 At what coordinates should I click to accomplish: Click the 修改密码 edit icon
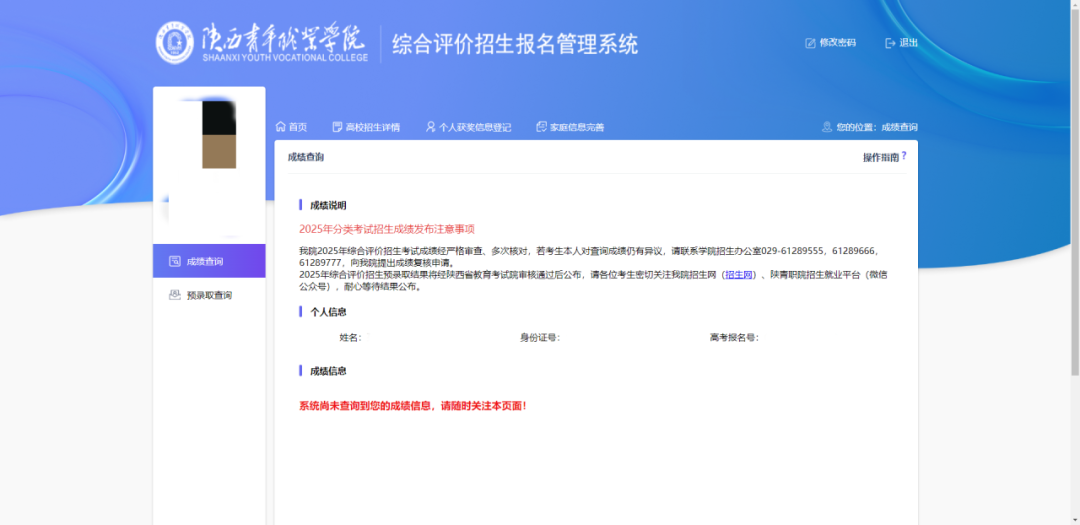click(x=810, y=43)
